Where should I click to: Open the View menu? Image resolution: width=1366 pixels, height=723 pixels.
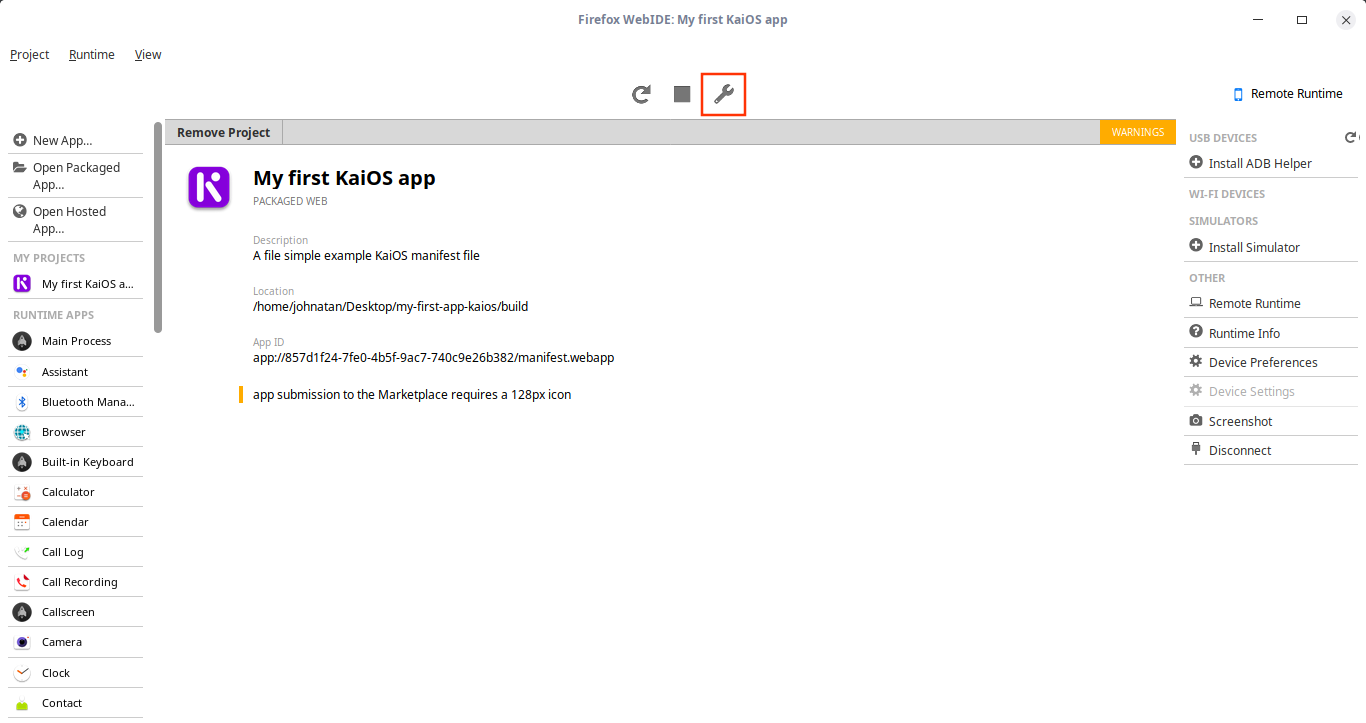(x=148, y=55)
